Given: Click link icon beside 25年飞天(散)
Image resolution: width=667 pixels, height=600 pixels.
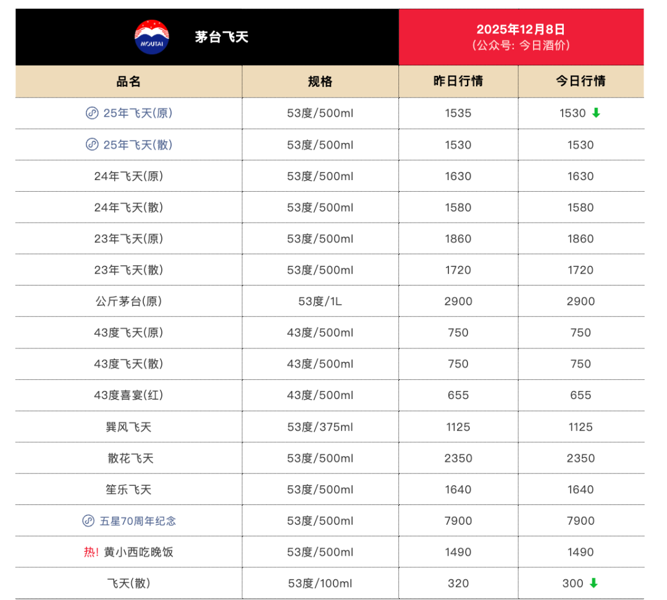Looking at the screenshot, I should pos(91,145).
